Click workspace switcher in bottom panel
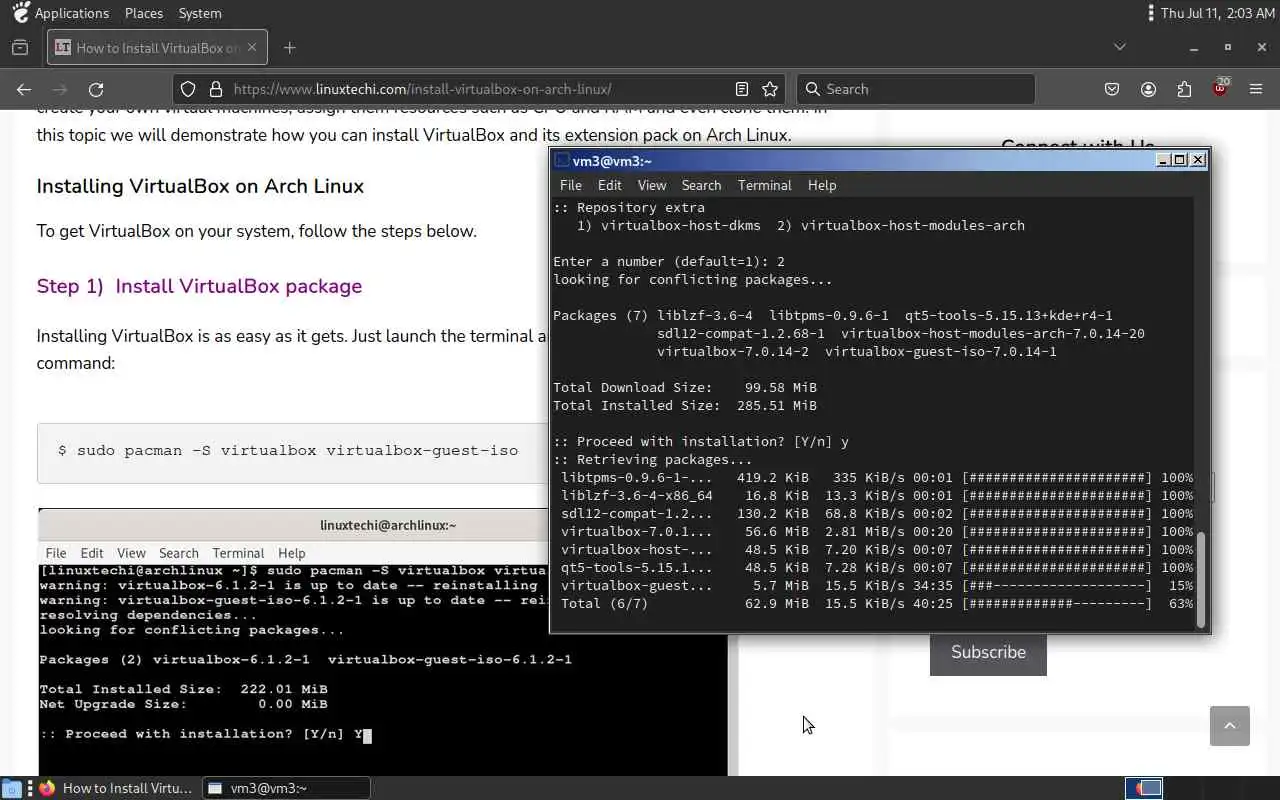The height and width of the screenshot is (800, 1280). pos(1144,788)
